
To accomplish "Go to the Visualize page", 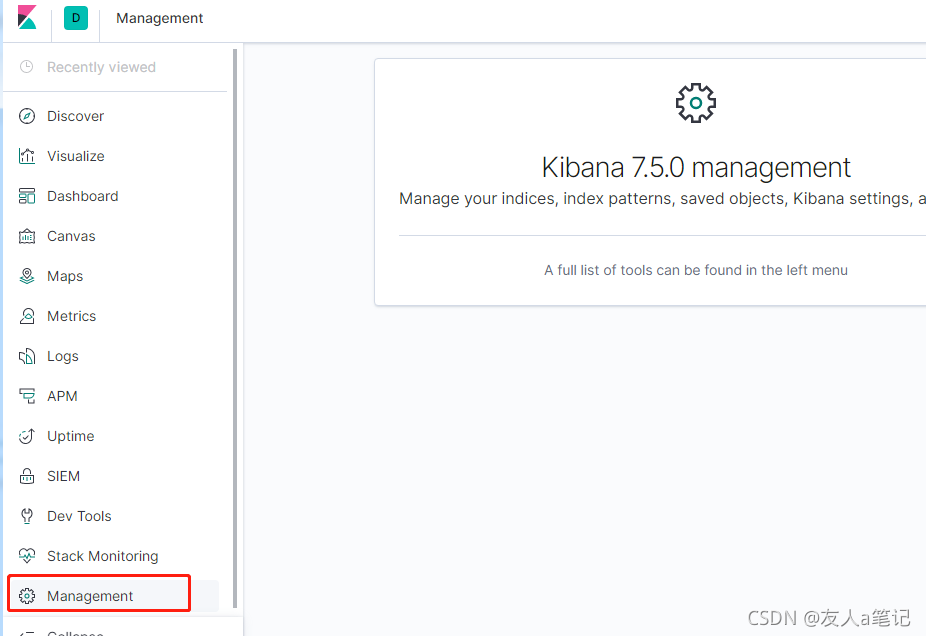I will [76, 156].
